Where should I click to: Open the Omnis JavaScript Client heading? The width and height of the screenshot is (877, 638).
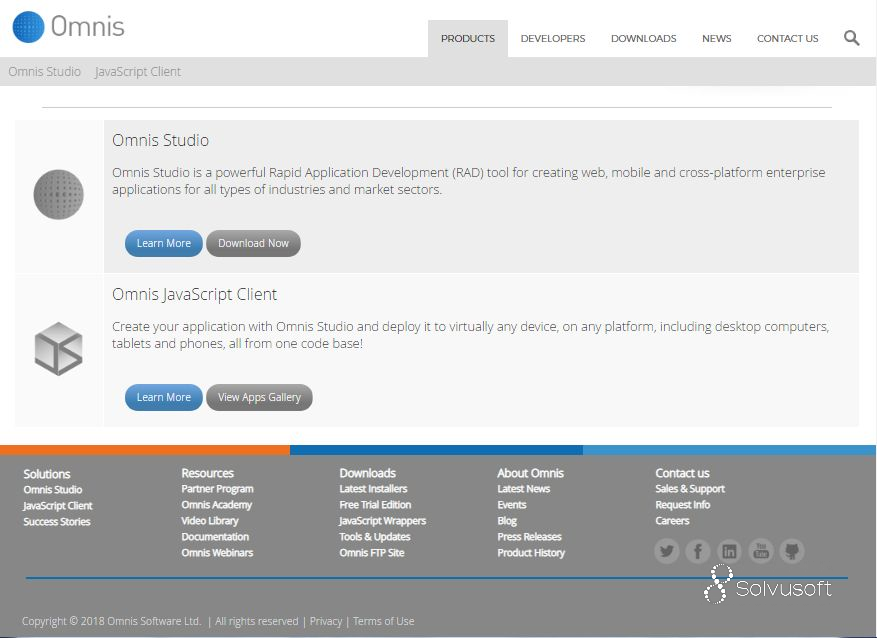click(195, 294)
